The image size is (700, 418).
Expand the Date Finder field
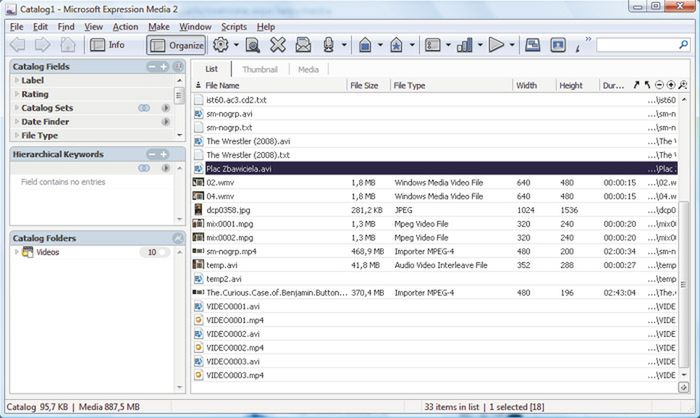pyautogui.click(x=16, y=121)
